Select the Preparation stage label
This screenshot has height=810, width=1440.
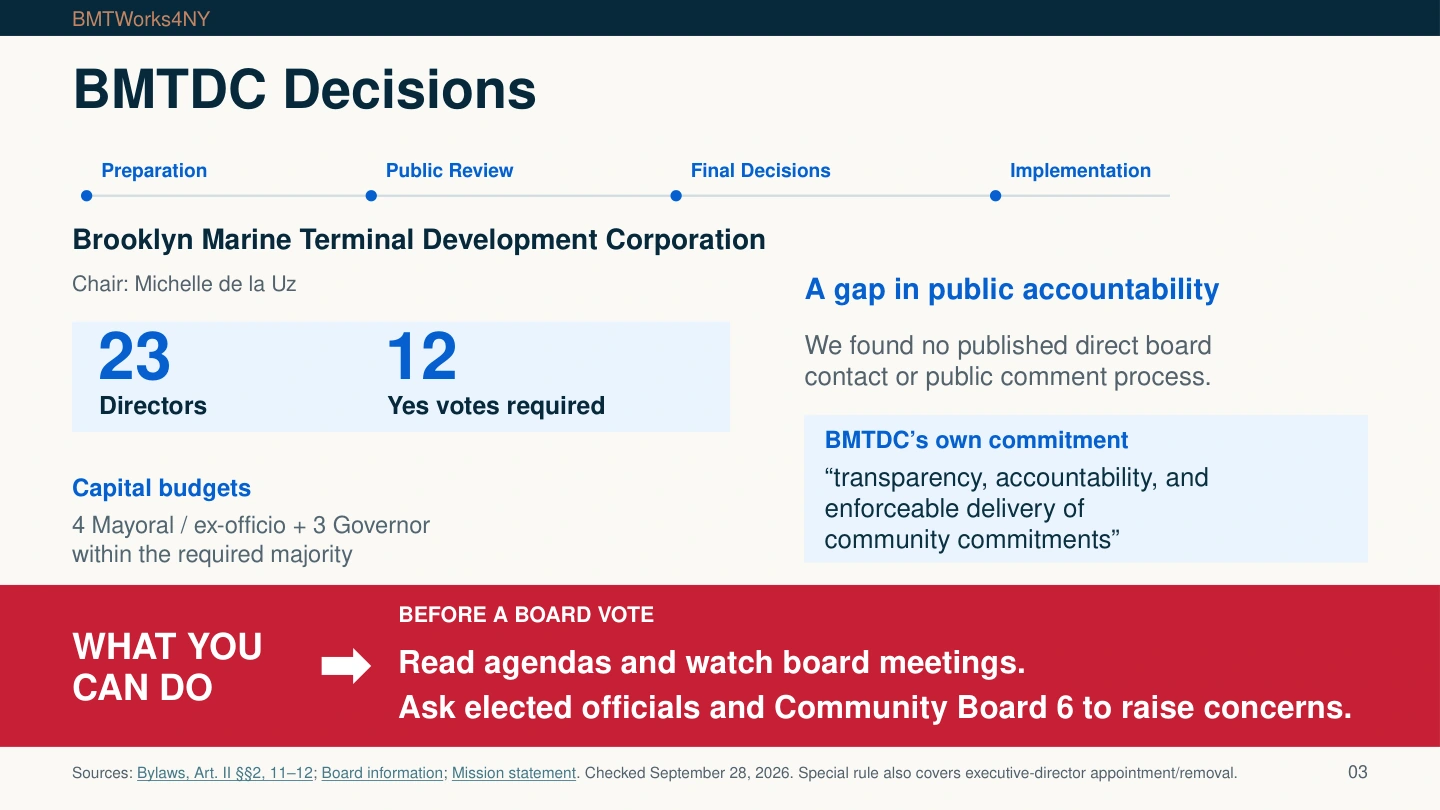154,171
